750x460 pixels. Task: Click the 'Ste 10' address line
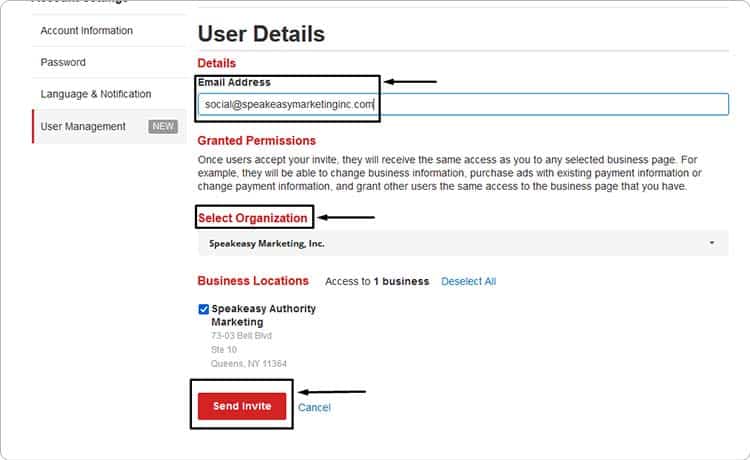(224, 350)
